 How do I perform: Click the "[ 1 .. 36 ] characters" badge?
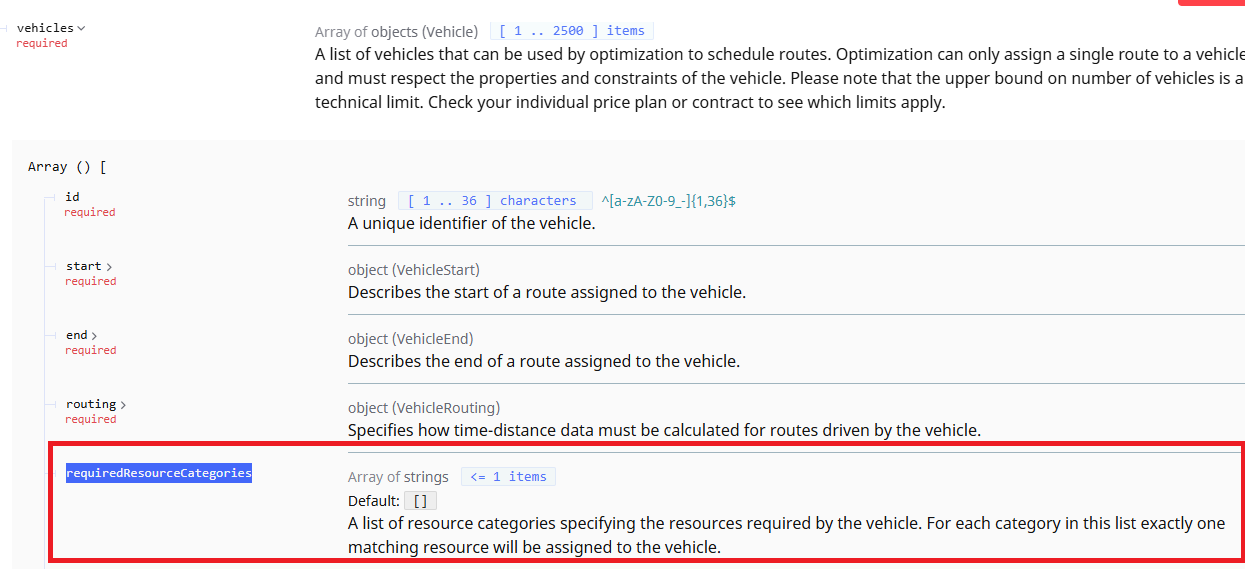494,201
